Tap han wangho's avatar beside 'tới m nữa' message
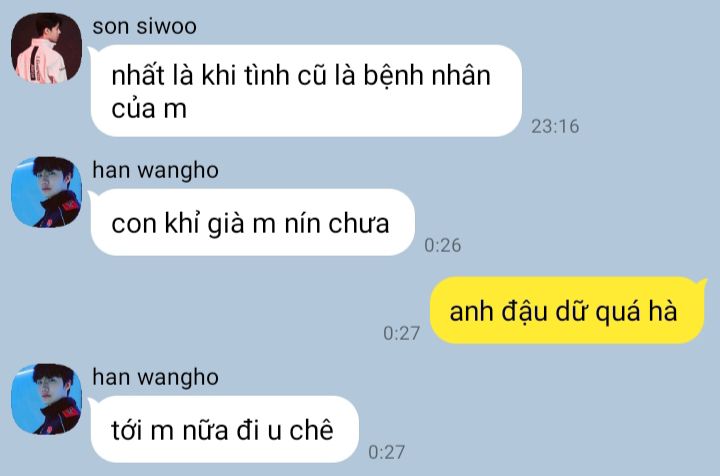The width and height of the screenshot is (720, 476). tap(46, 399)
